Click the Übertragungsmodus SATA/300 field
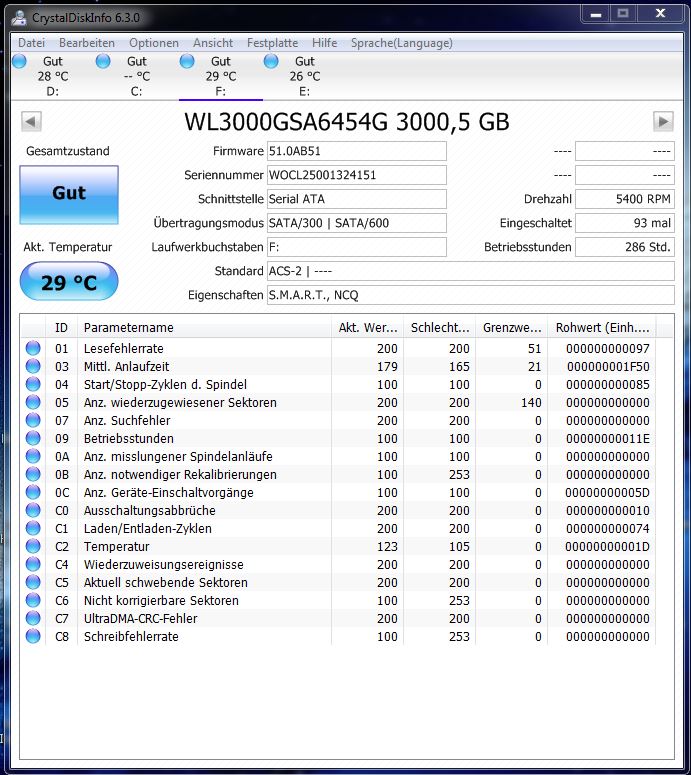This screenshot has width=691, height=775. pyautogui.click(x=356, y=223)
